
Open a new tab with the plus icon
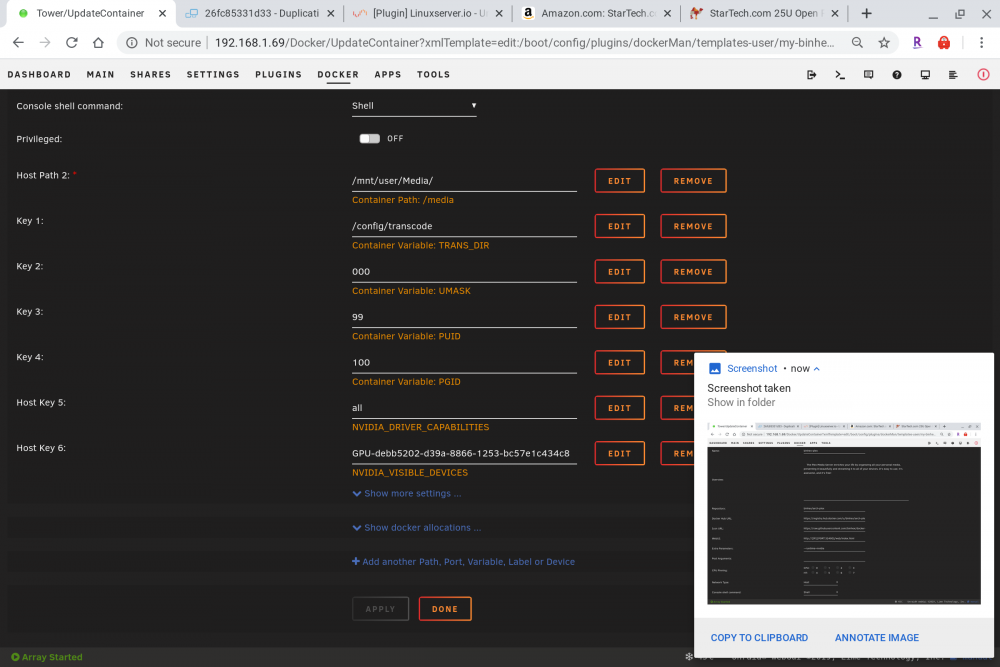click(x=866, y=13)
